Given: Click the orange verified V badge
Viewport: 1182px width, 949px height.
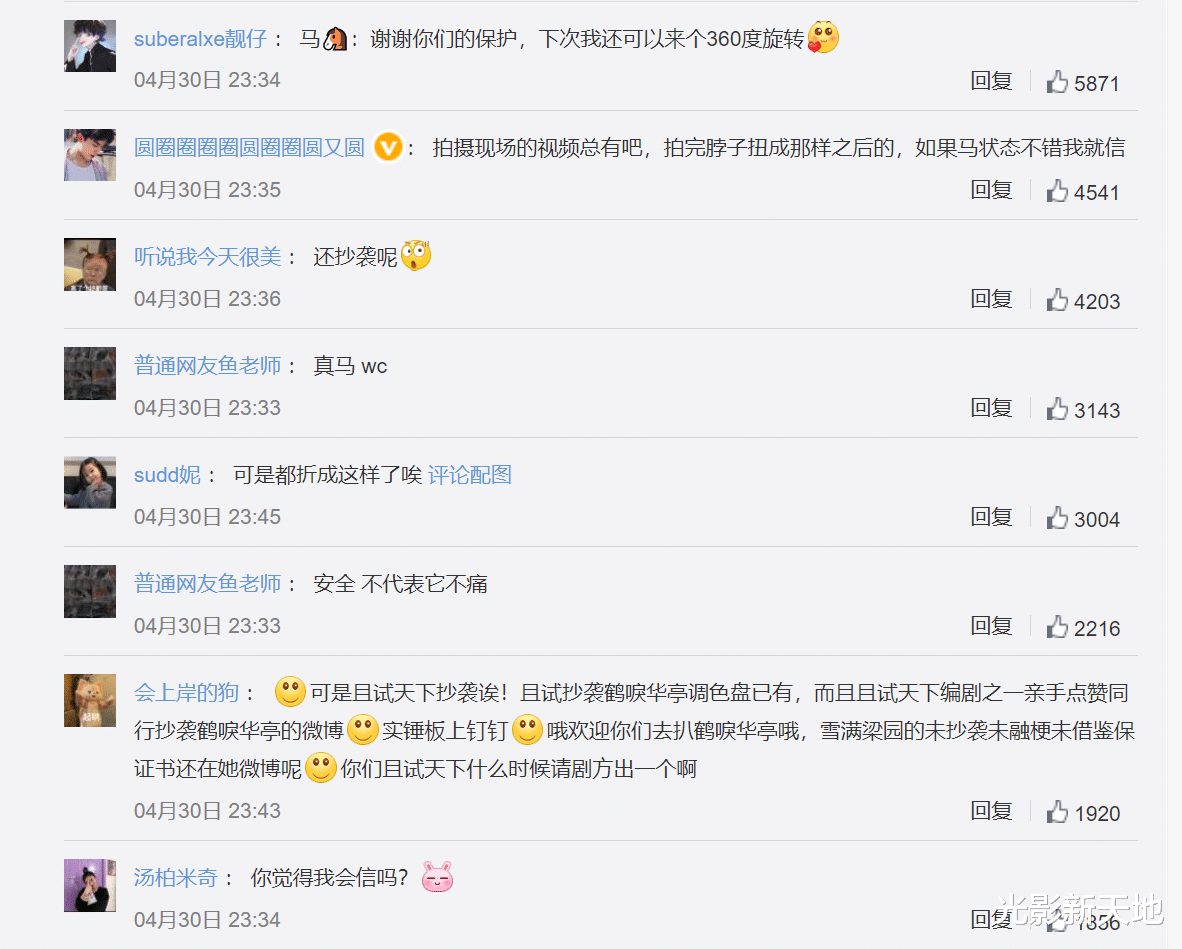Looking at the screenshot, I should pyautogui.click(x=388, y=146).
